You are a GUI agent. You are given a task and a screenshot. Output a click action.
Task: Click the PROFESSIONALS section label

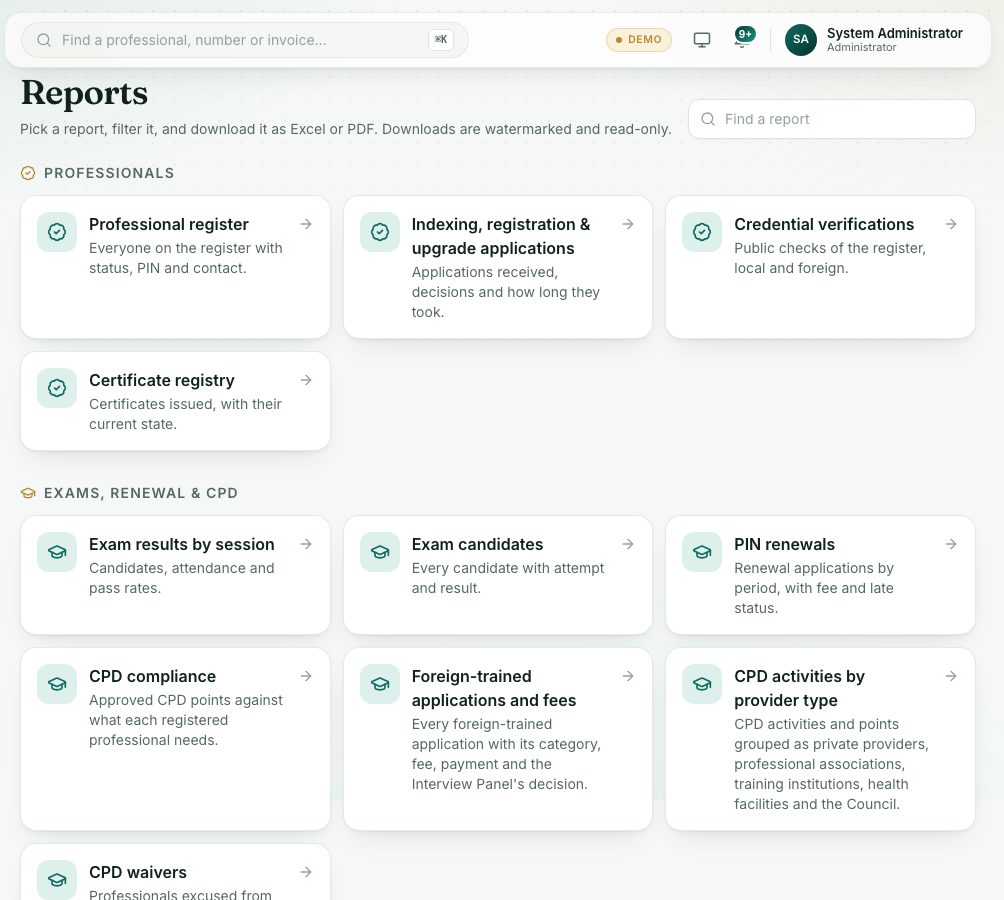tap(109, 173)
